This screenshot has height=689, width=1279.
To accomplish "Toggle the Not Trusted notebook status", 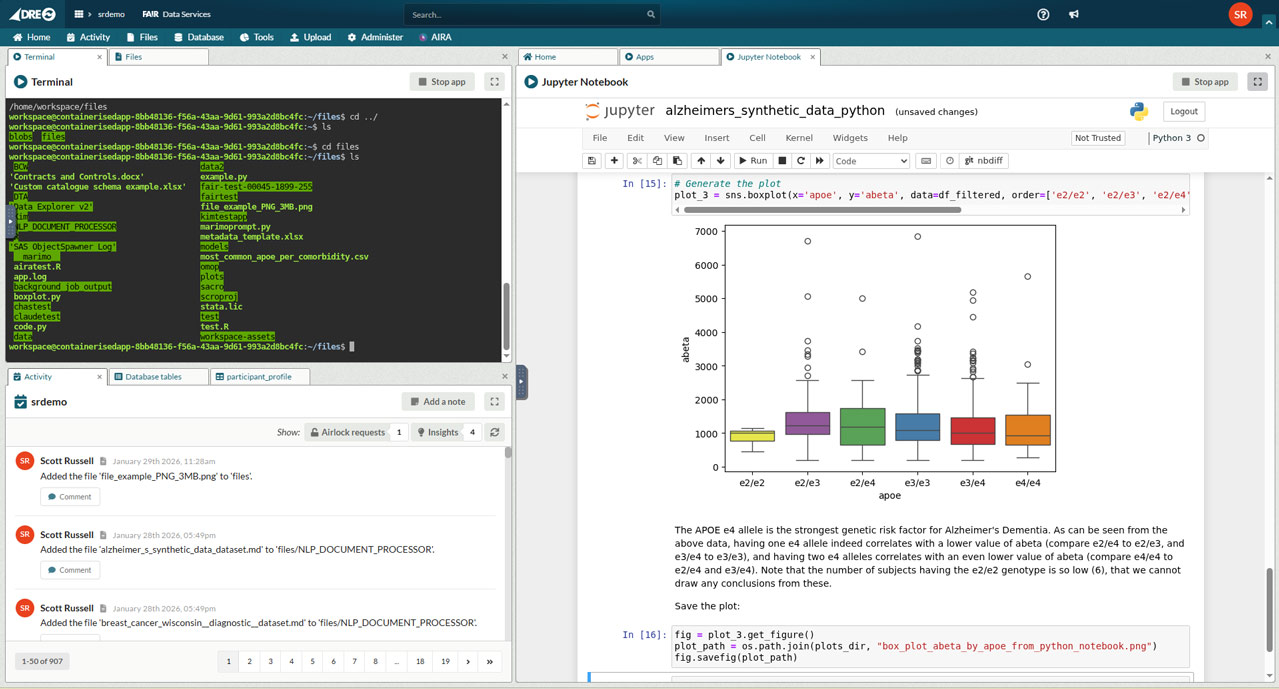I will (1097, 138).
